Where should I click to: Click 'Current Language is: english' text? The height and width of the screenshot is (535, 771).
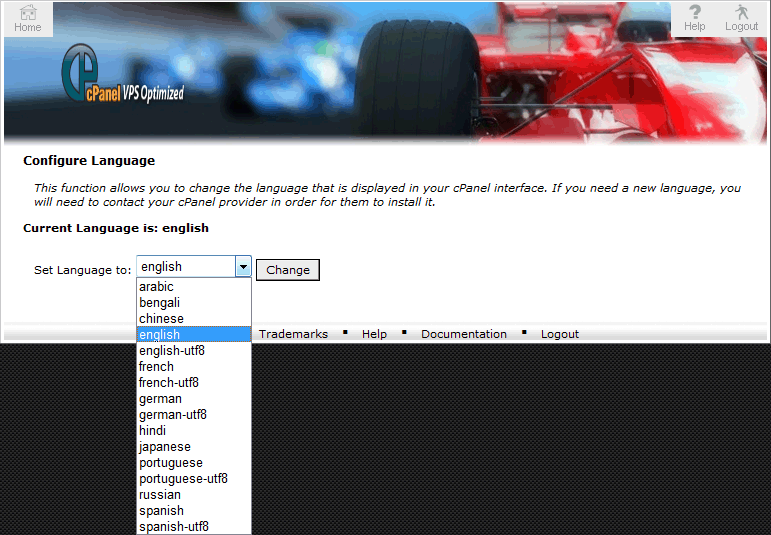116,228
